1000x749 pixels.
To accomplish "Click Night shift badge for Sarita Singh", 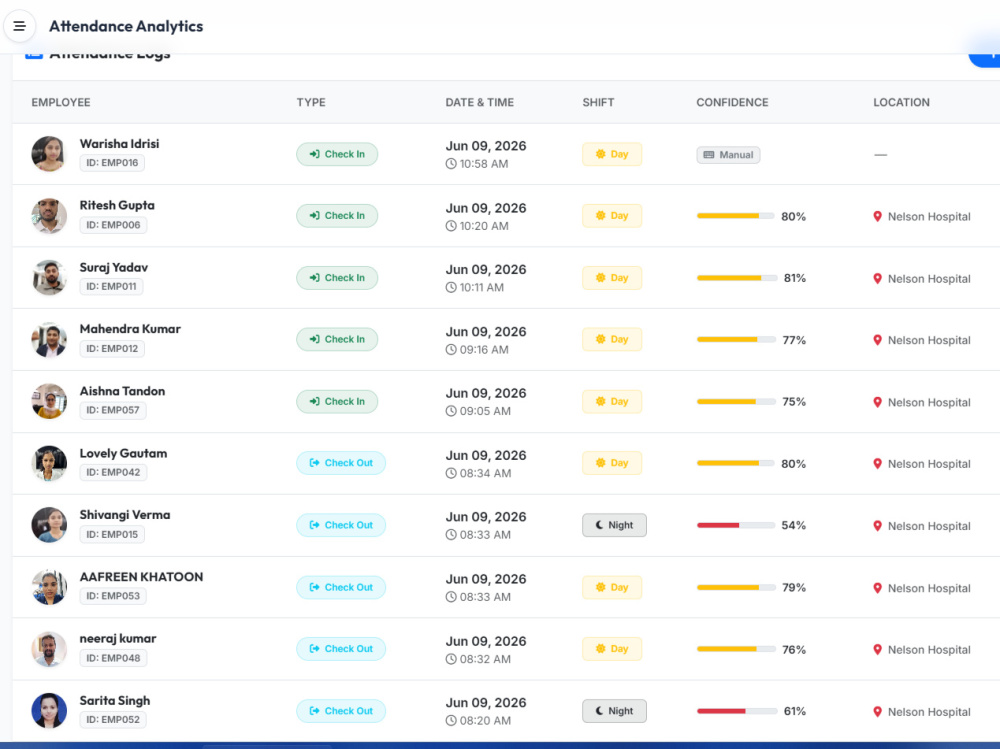I will coord(614,711).
